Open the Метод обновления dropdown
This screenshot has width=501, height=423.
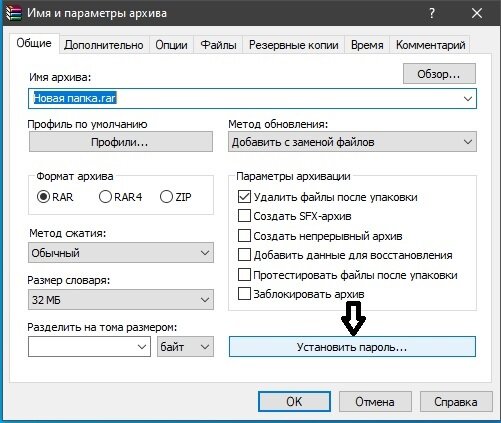(x=352, y=142)
